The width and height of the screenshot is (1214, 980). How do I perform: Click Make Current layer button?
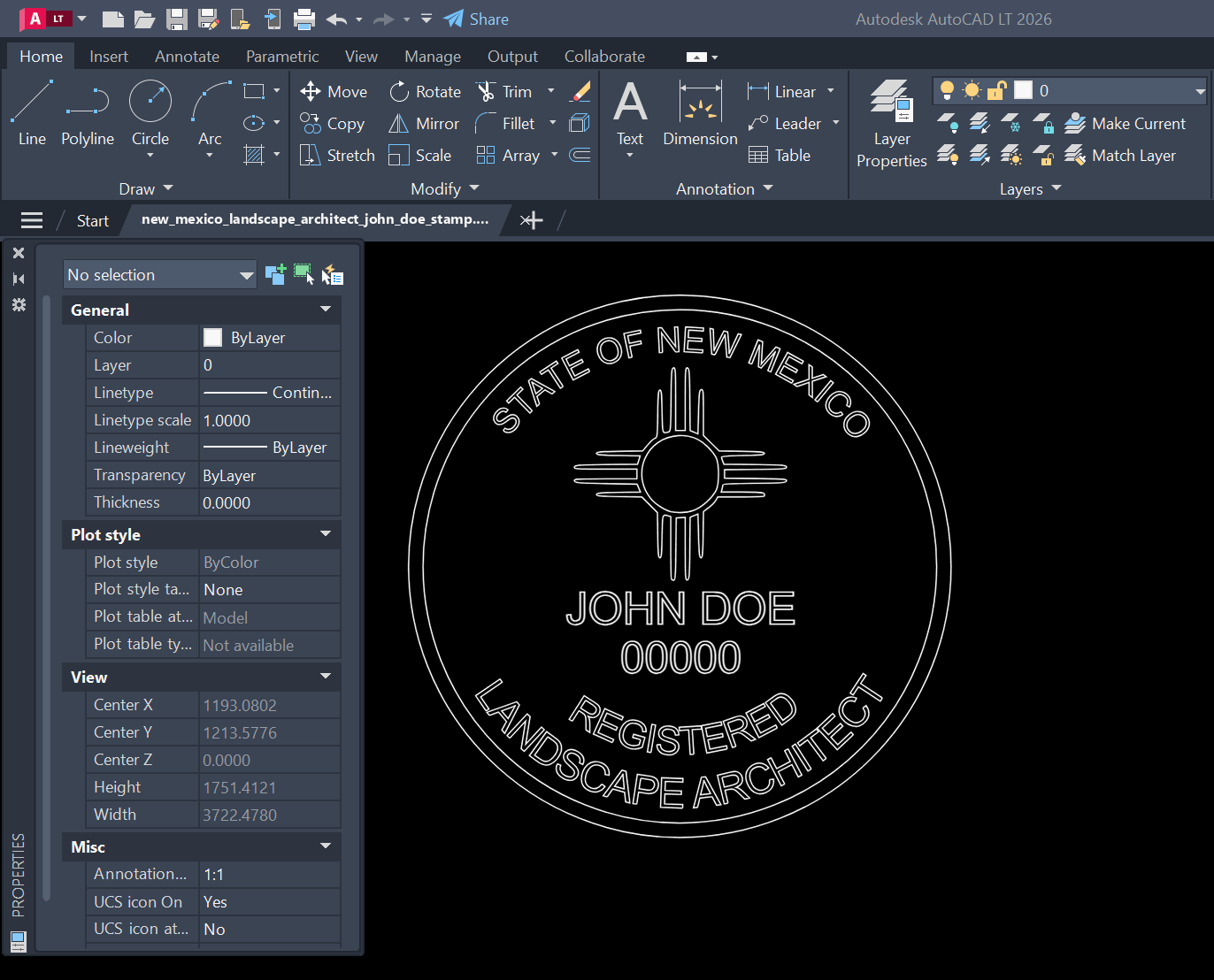pyautogui.click(x=1125, y=123)
